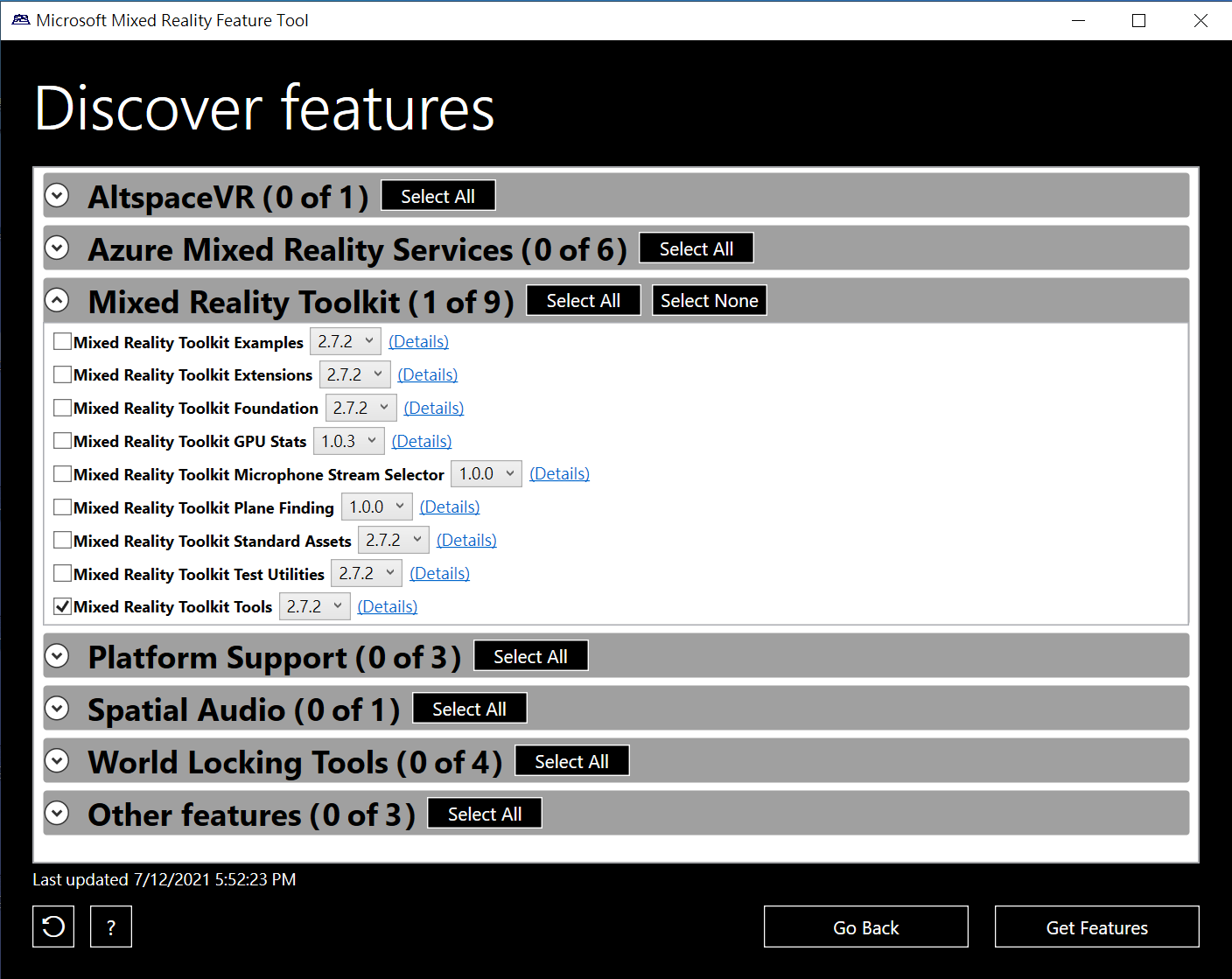This screenshot has height=979, width=1232.
Task: Open Details link for Standard Assets
Action: click(x=466, y=540)
